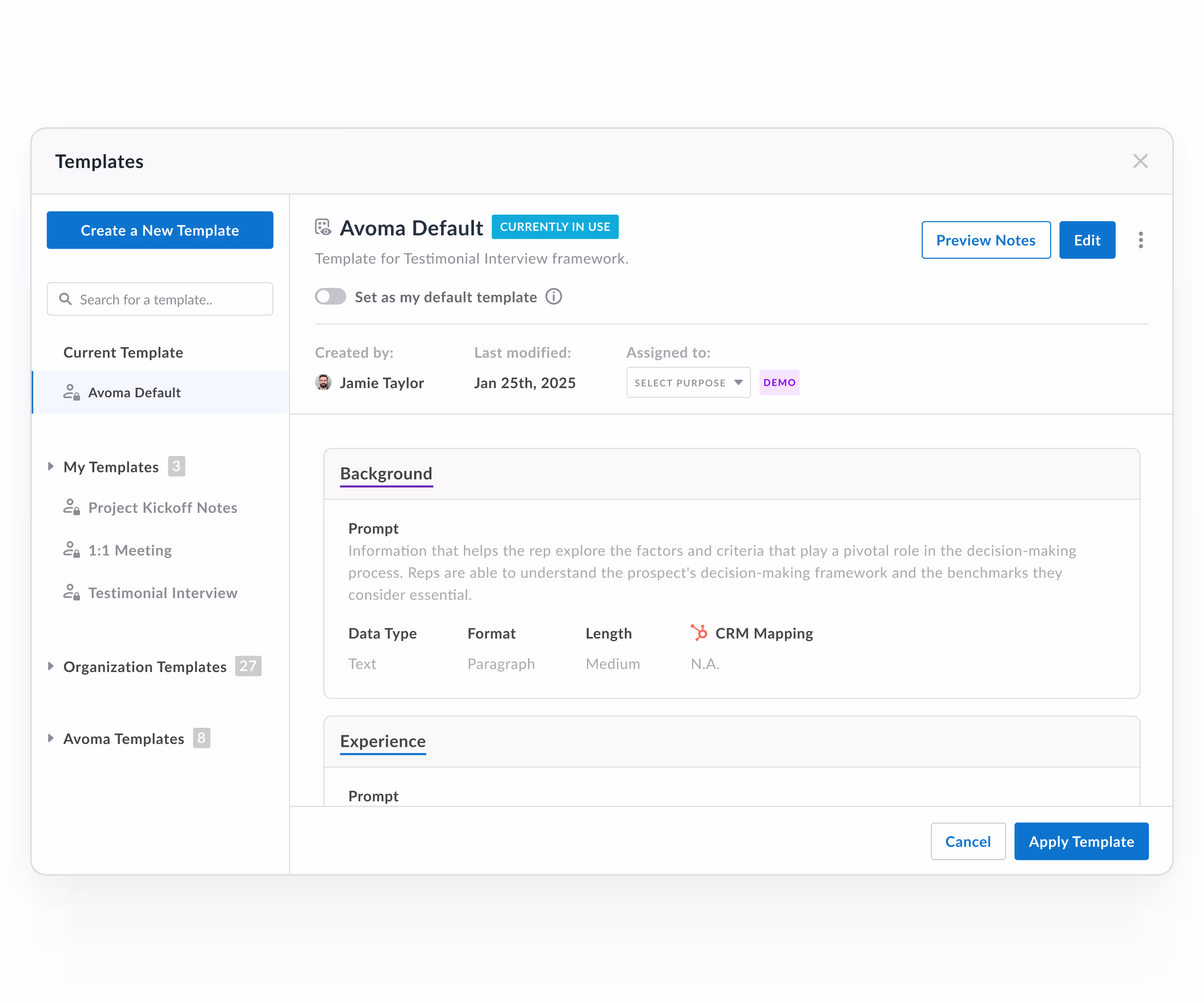Click Apply Template button
This screenshot has height=1003, width=1204.
point(1081,842)
